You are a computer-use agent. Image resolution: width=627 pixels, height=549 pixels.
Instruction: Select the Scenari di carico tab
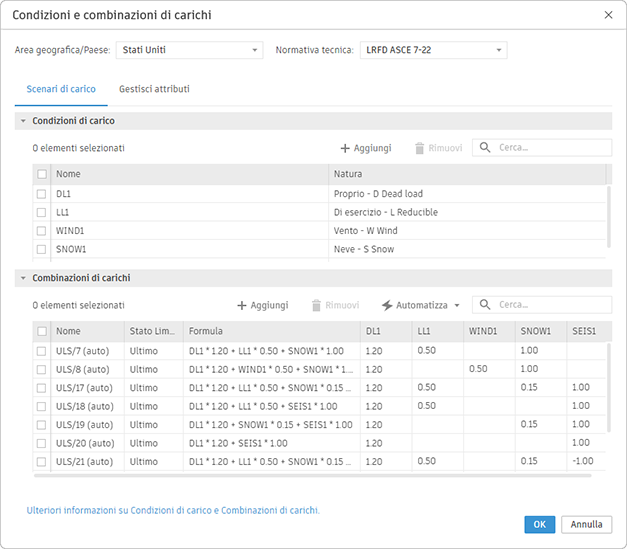click(x=61, y=89)
